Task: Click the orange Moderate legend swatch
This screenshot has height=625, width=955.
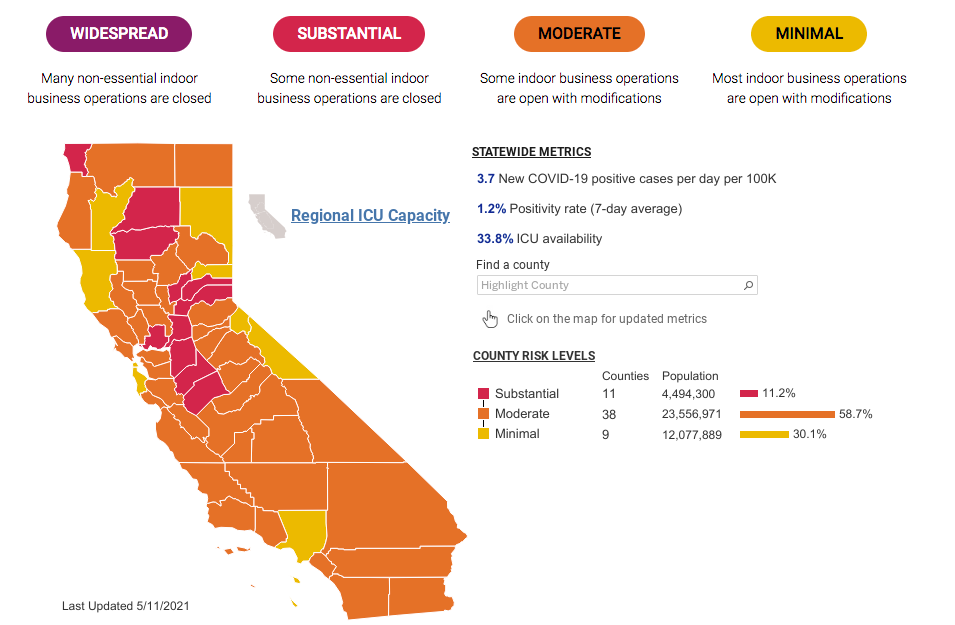Action: click(483, 414)
